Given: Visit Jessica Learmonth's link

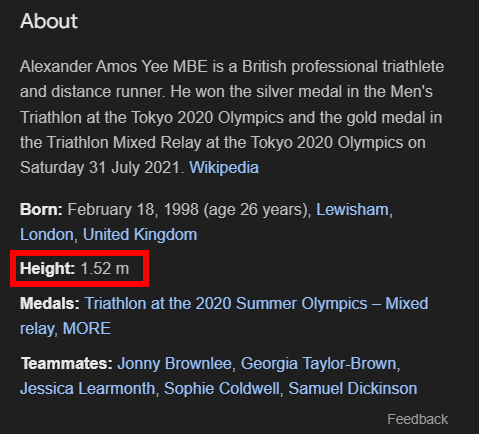Looking at the screenshot, I should [87, 389].
